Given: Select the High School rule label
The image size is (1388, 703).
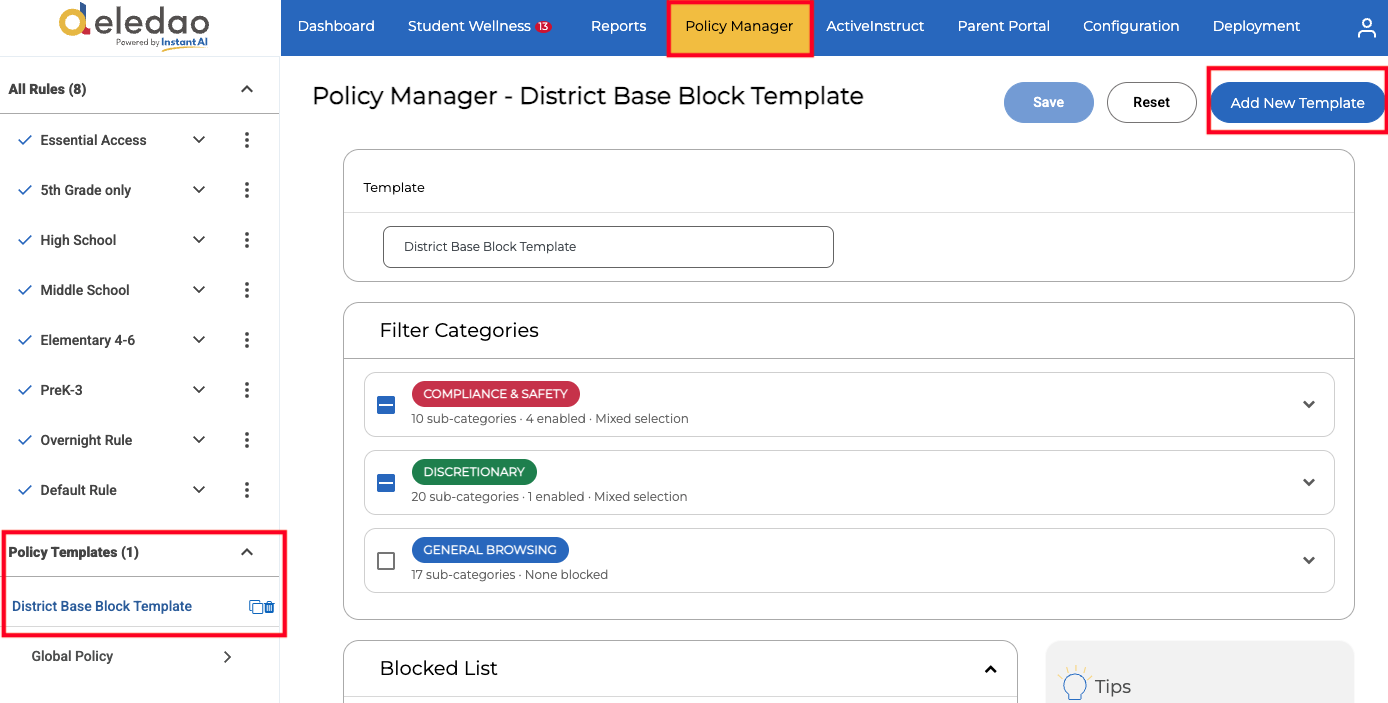Looking at the screenshot, I should [78, 240].
